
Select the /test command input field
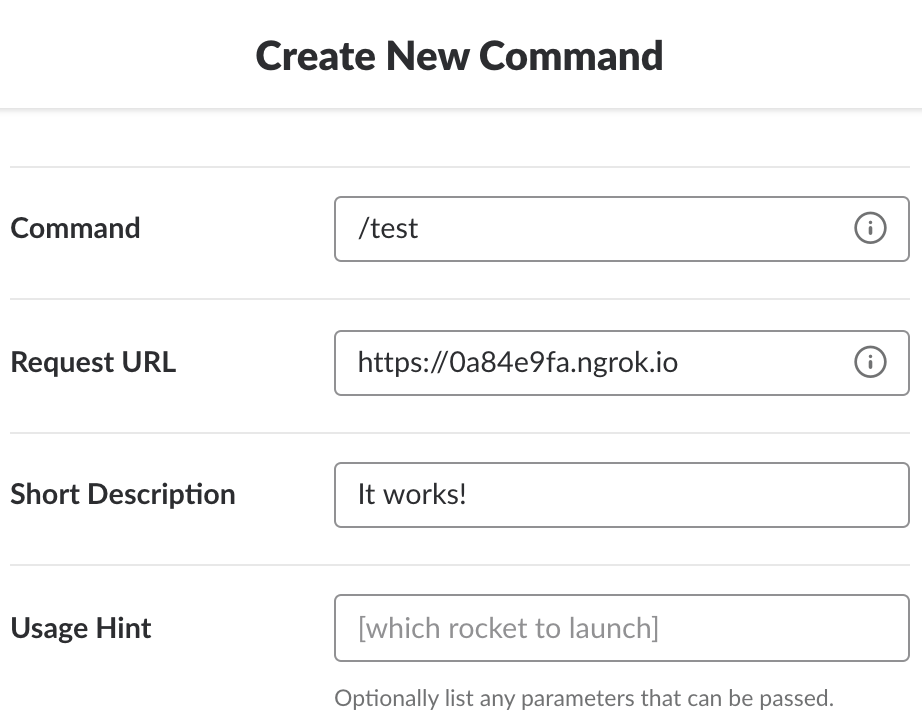[600, 228]
